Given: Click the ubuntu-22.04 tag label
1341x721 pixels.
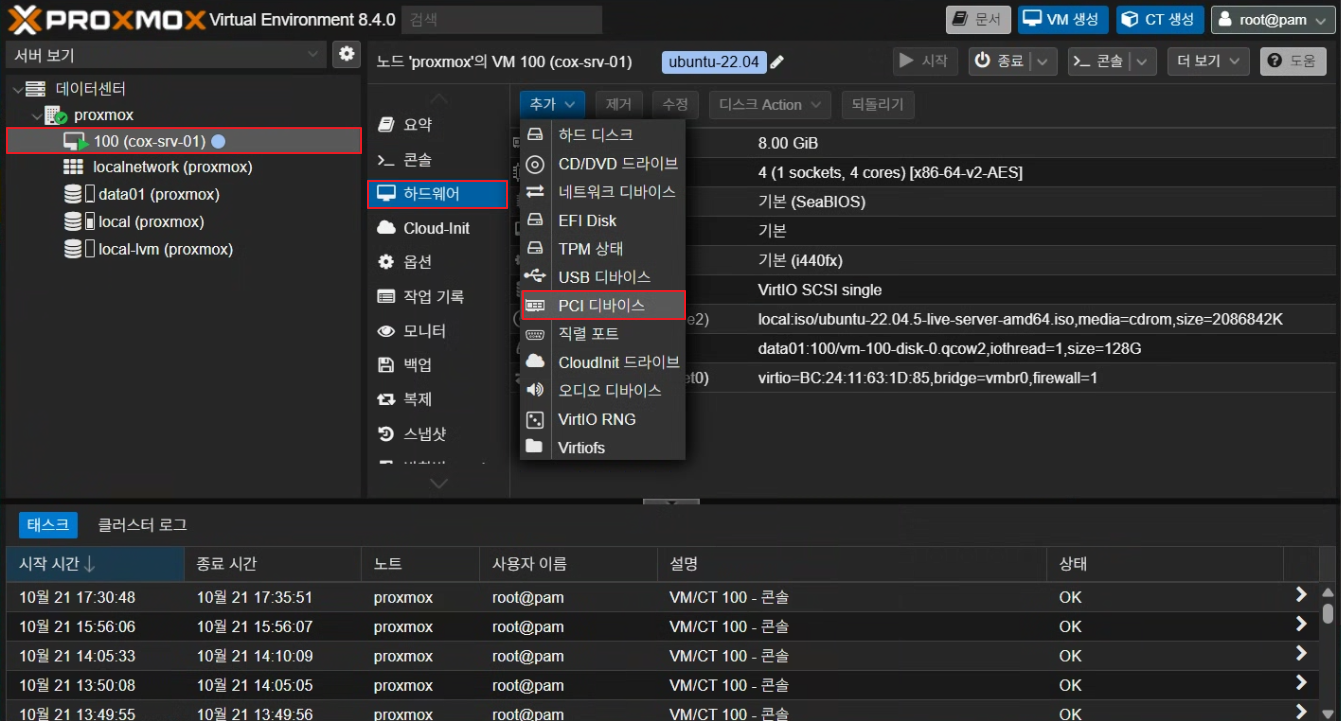Looking at the screenshot, I should 714,62.
